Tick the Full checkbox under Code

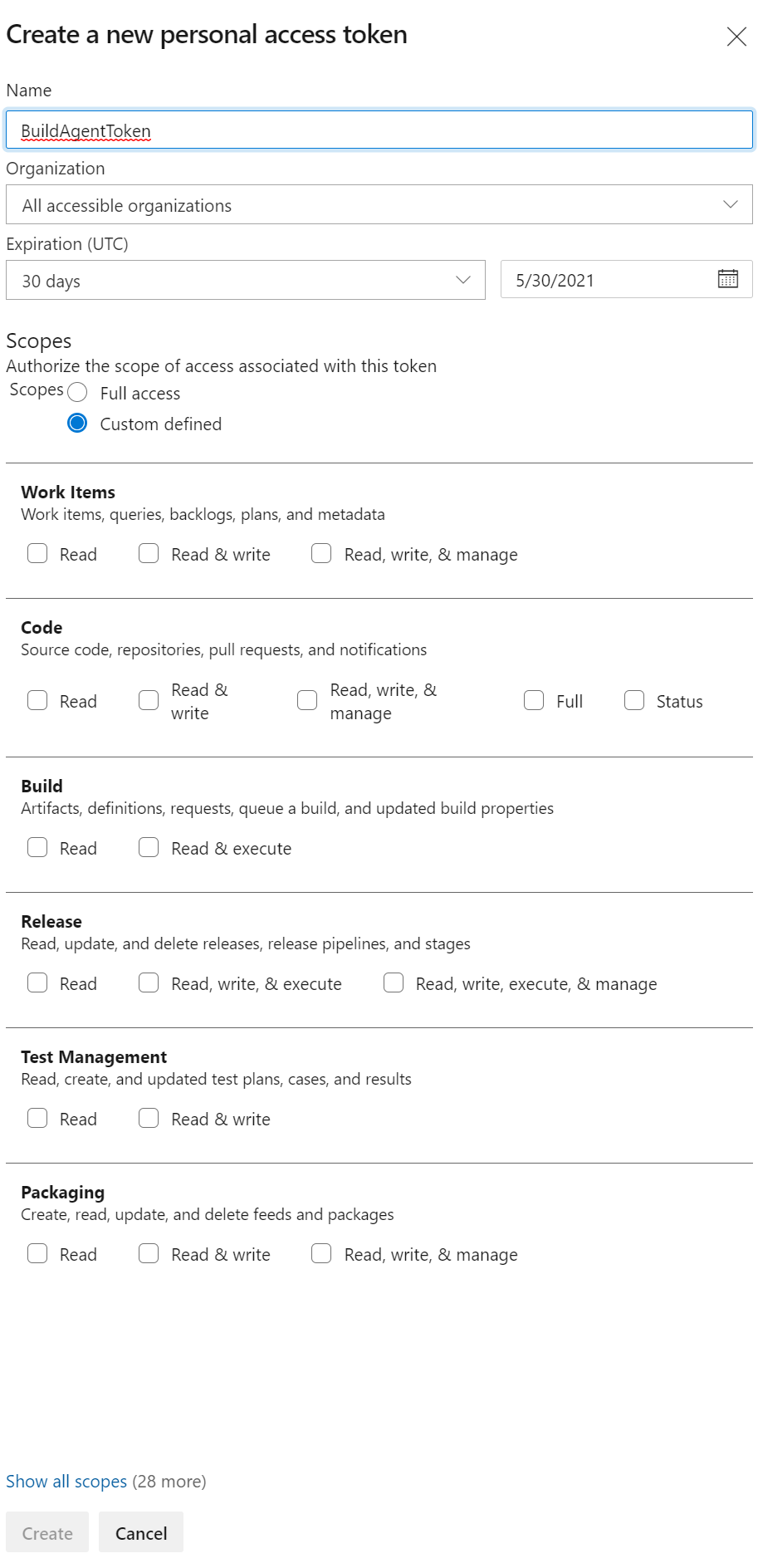(x=534, y=701)
